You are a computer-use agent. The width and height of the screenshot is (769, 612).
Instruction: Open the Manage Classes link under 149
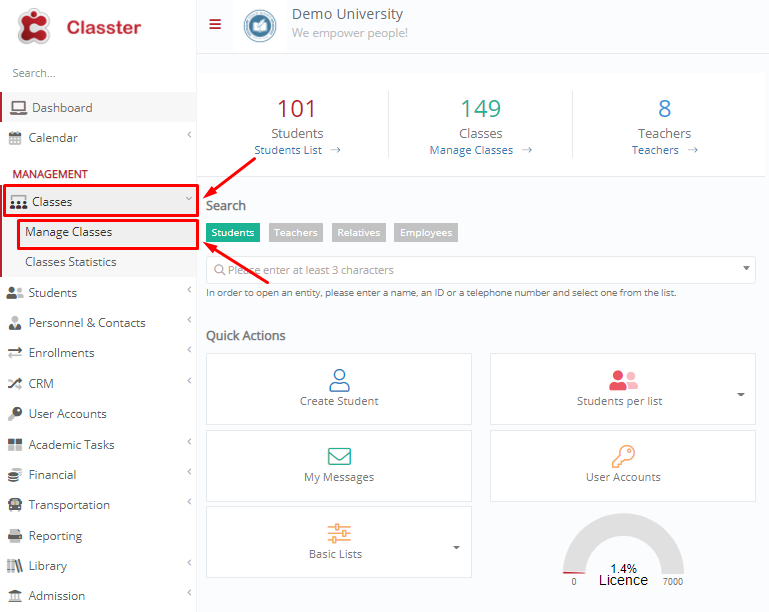pos(471,150)
